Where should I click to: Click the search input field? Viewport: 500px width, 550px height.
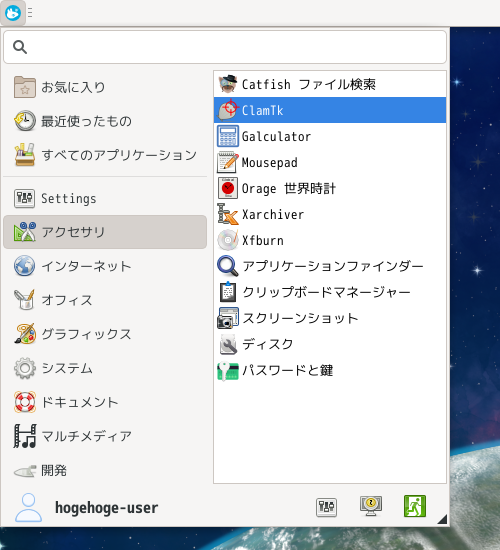(x=225, y=47)
